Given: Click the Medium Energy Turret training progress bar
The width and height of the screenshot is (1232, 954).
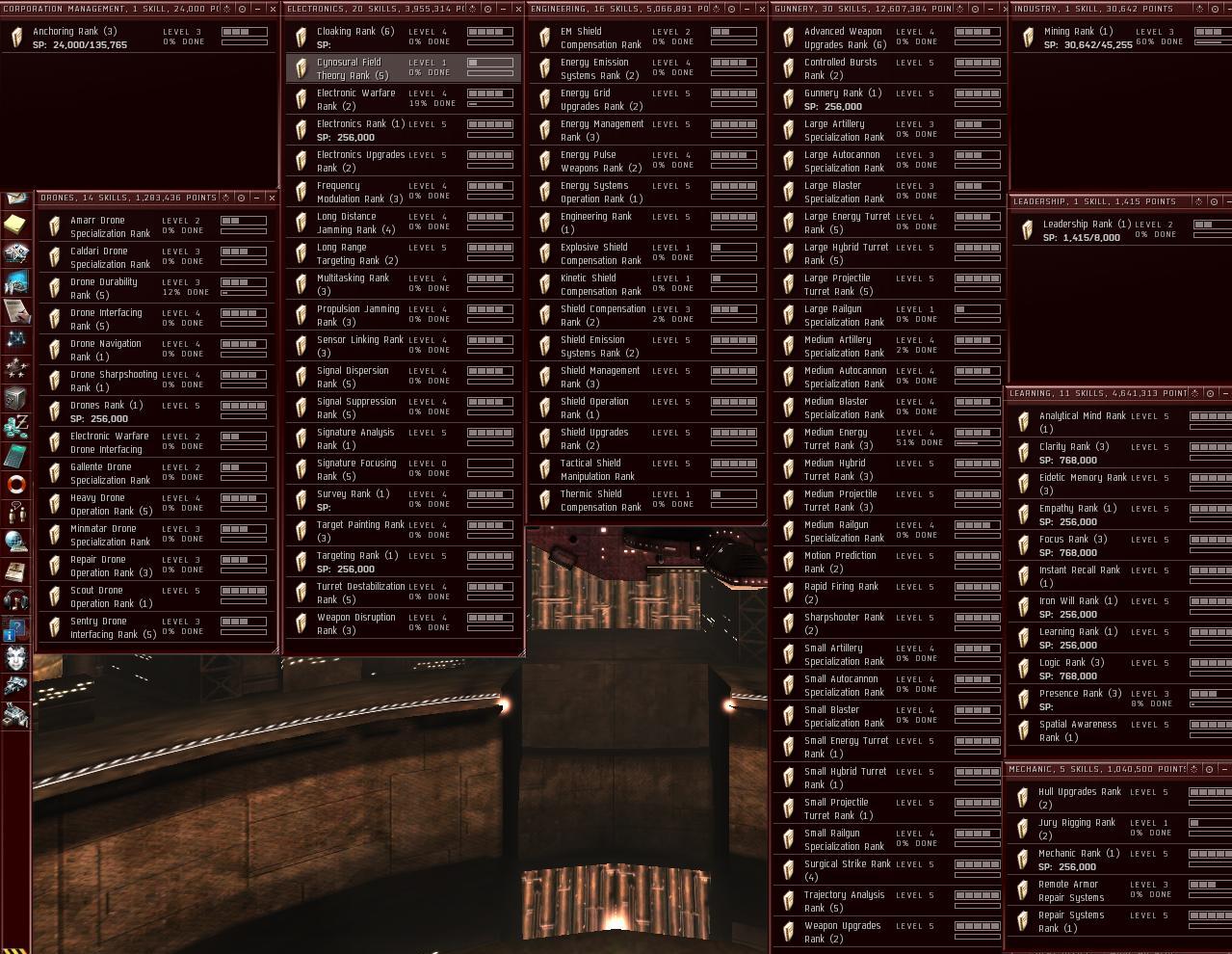Looking at the screenshot, I should [x=978, y=443].
